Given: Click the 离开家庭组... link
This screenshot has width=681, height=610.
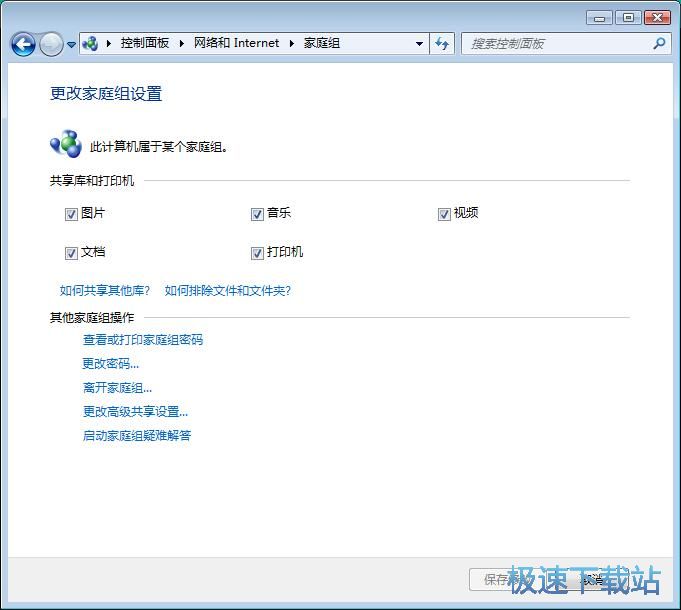Looking at the screenshot, I should coord(117,387).
